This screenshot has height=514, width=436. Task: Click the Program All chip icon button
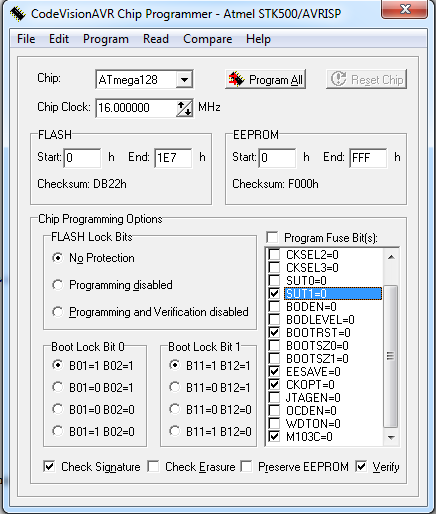265,79
